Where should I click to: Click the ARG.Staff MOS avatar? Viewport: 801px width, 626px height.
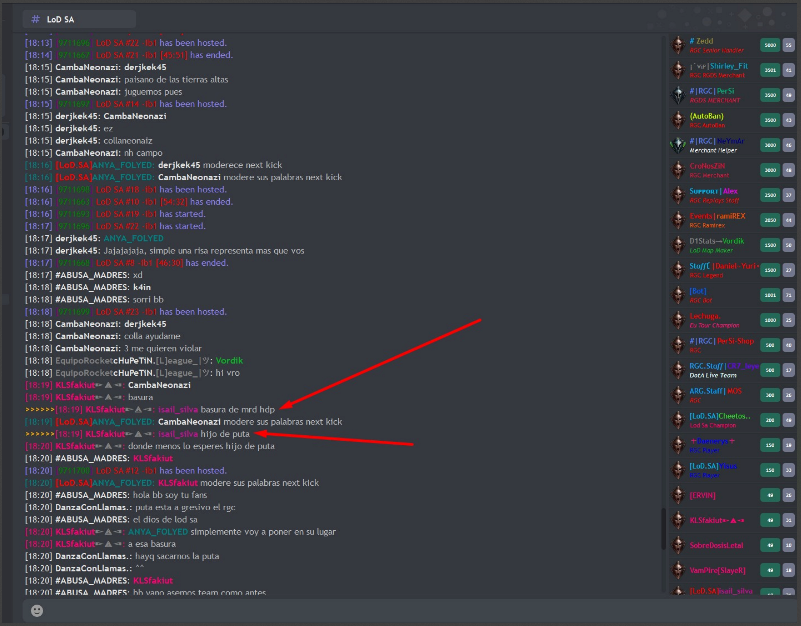[x=678, y=395]
